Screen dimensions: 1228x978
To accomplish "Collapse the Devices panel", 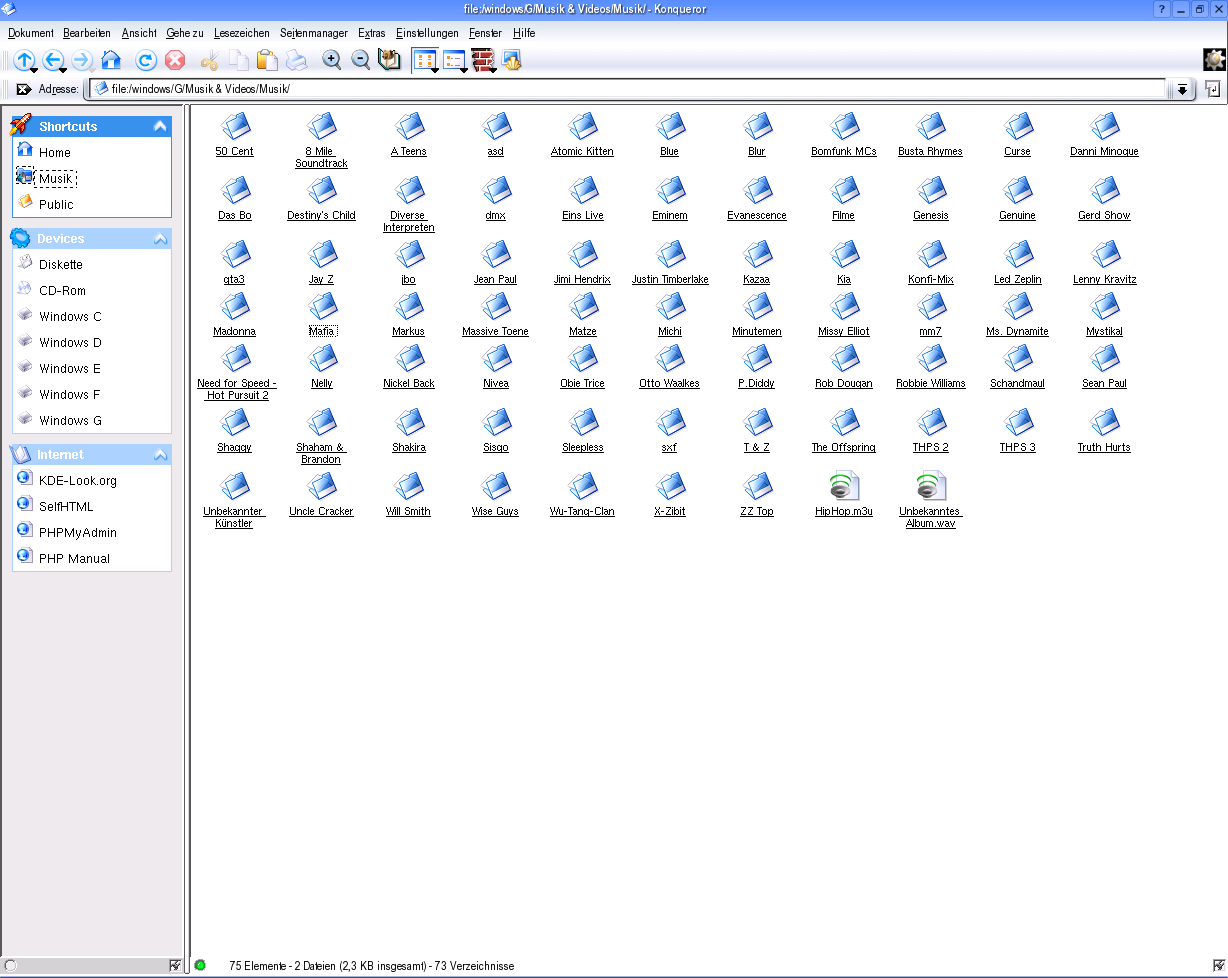I will pos(160,238).
